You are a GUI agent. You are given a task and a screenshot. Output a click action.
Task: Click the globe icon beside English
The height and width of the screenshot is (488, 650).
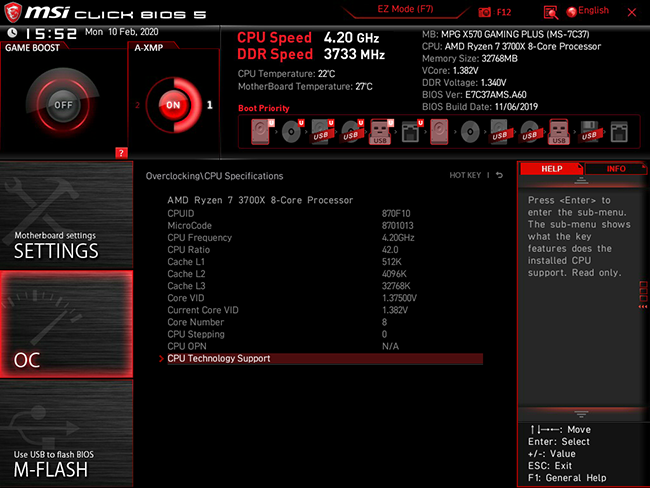coord(572,12)
